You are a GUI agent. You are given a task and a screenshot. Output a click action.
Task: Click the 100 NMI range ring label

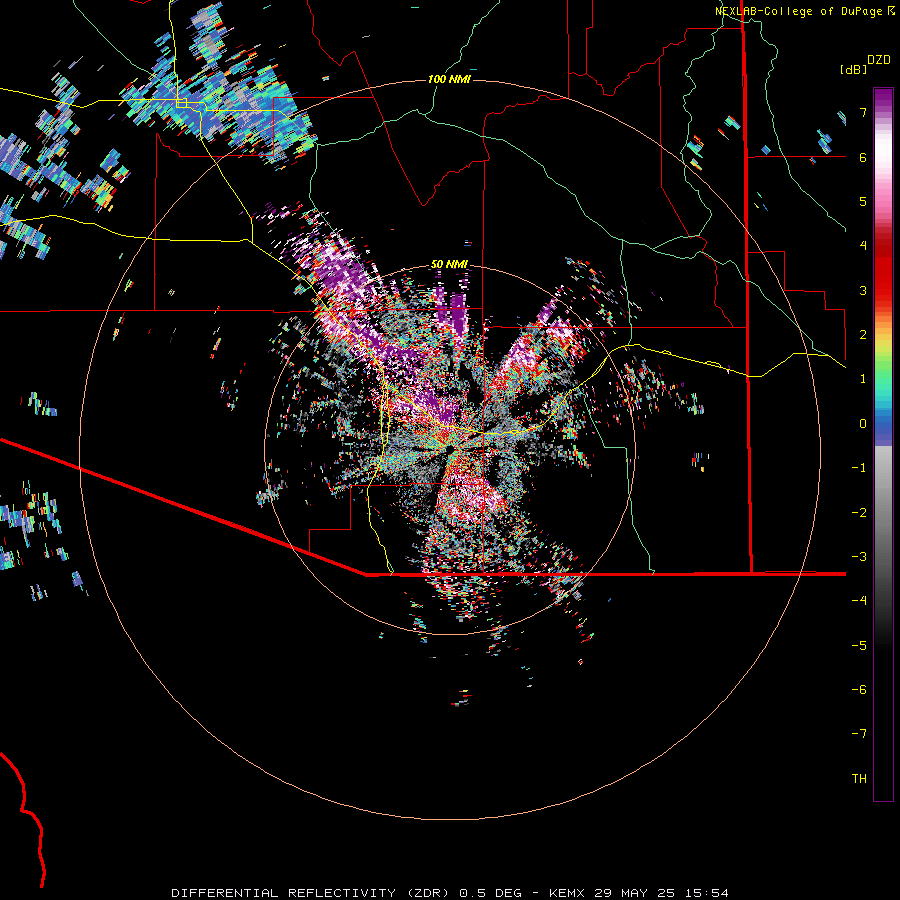(449, 79)
